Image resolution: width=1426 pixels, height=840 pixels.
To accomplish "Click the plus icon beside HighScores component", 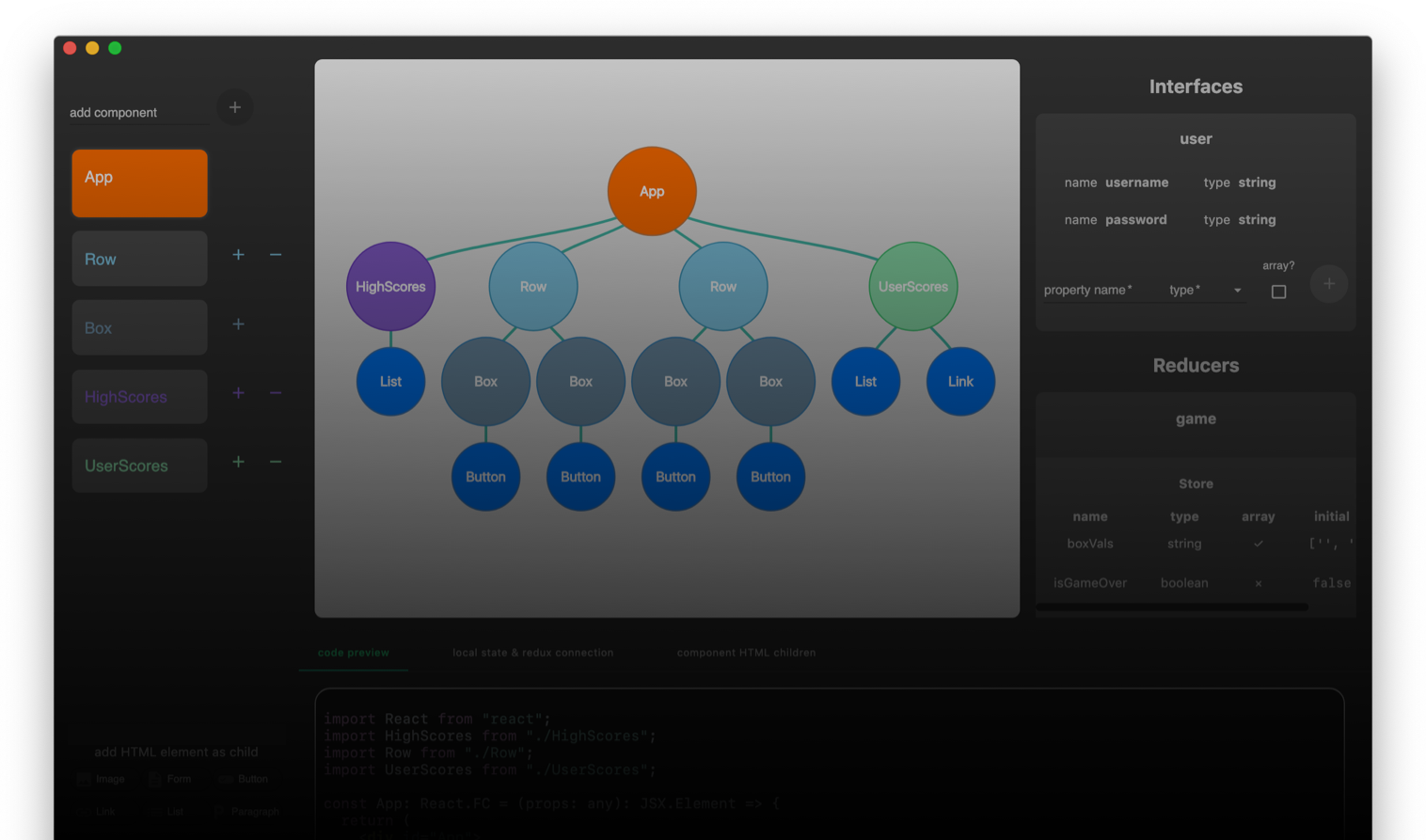I will [239, 393].
